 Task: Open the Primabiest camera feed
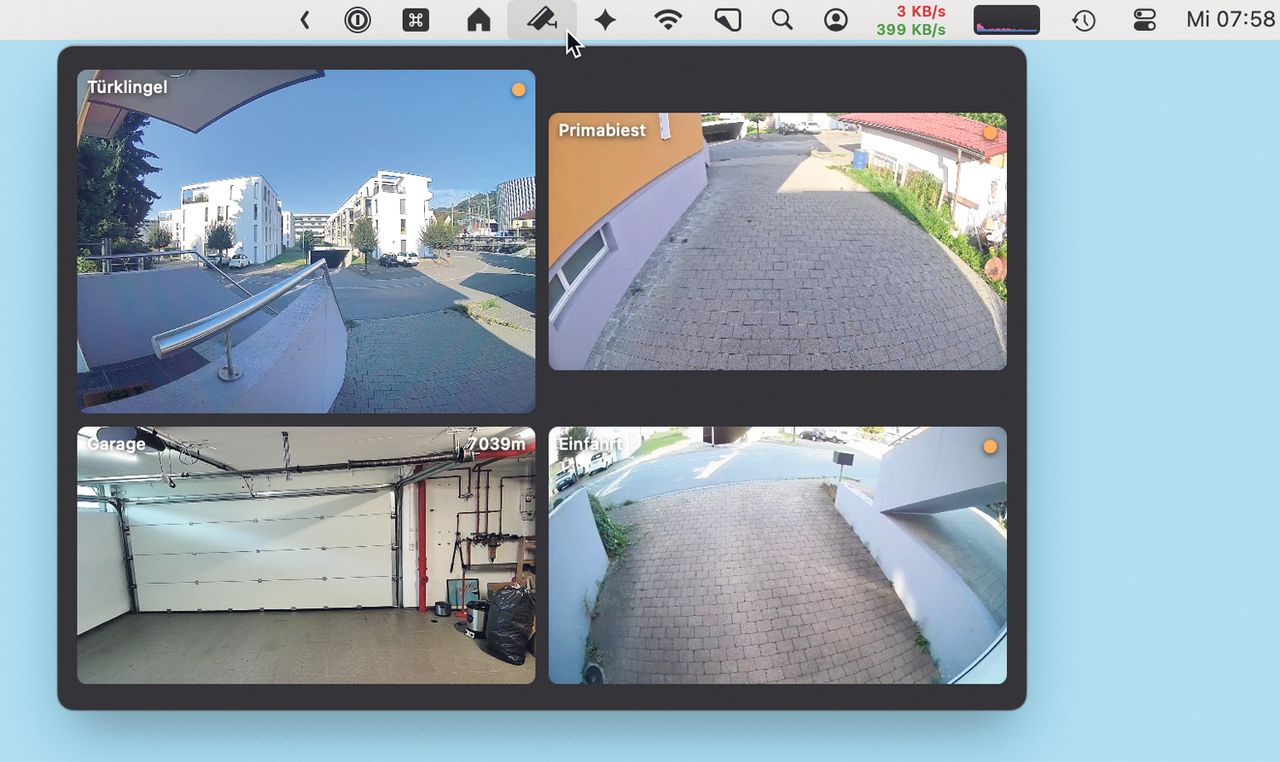[778, 241]
